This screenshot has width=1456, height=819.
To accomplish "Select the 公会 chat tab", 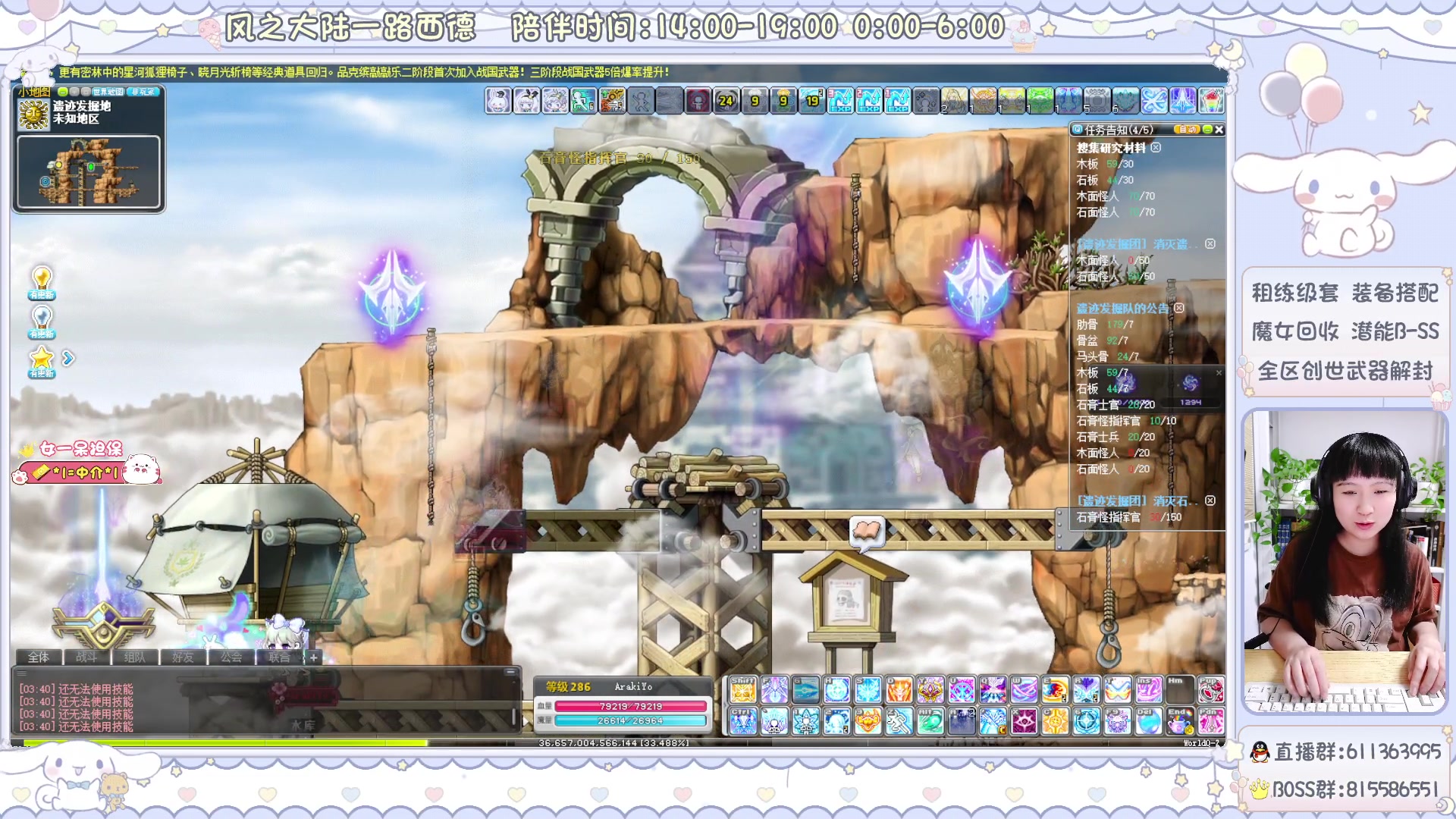I will (x=231, y=657).
